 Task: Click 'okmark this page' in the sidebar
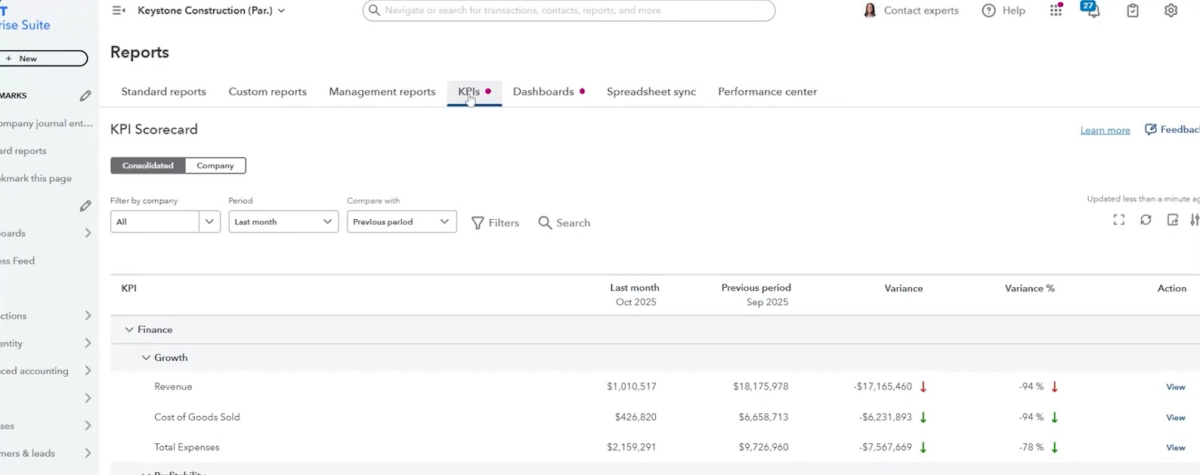coord(36,178)
